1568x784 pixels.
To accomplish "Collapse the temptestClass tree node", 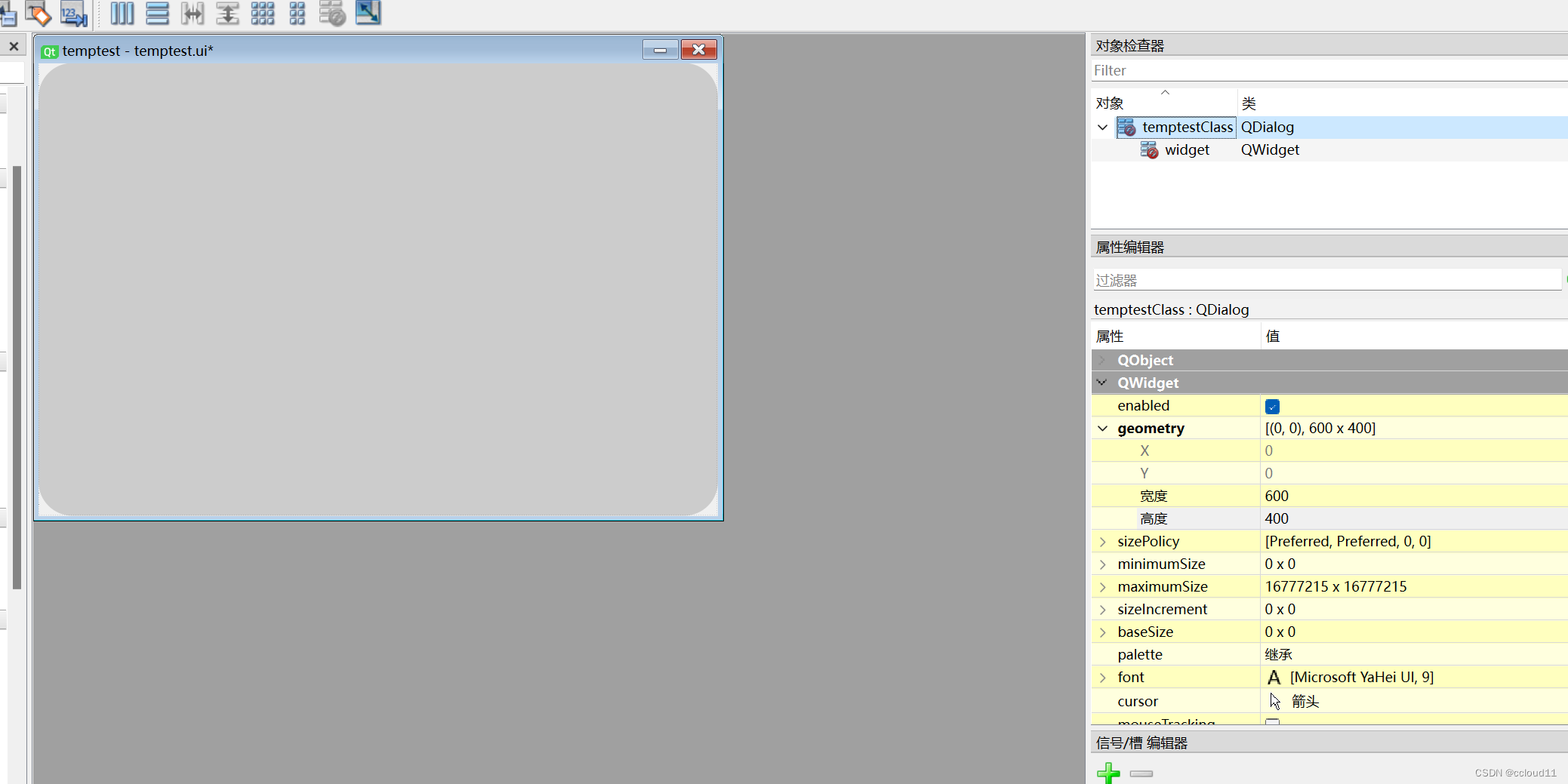I will click(x=1102, y=127).
